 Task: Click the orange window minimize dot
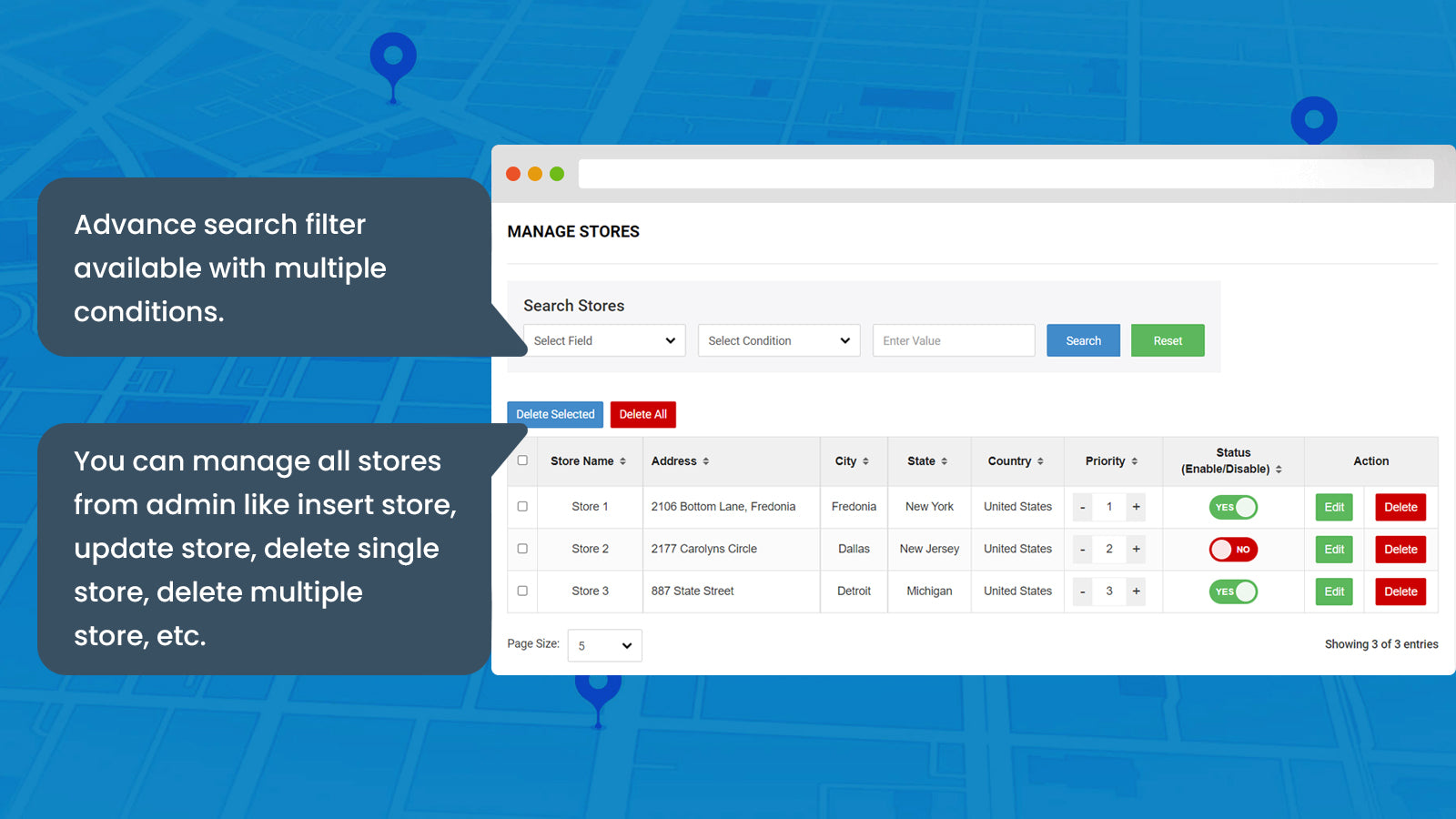coord(535,174)
